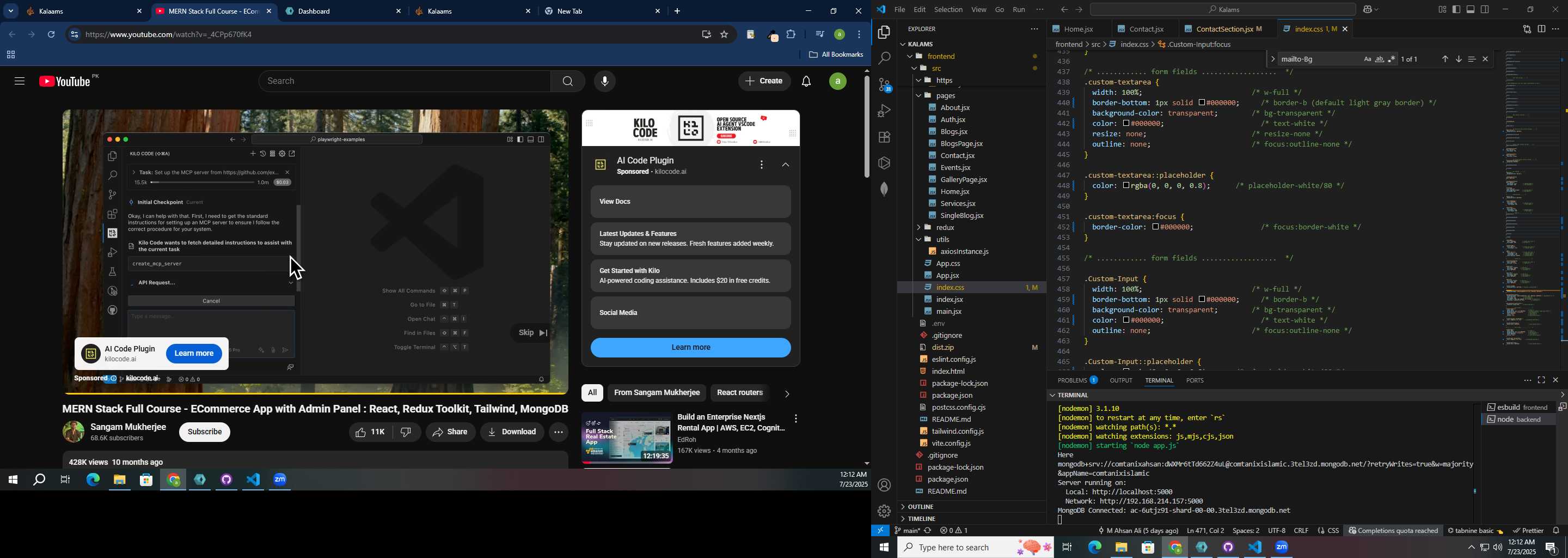Image resolution: width=1568 pixels, height=558 pixels.
Task: Open the Extensions view in VS Code
Action: click(884, 137)
